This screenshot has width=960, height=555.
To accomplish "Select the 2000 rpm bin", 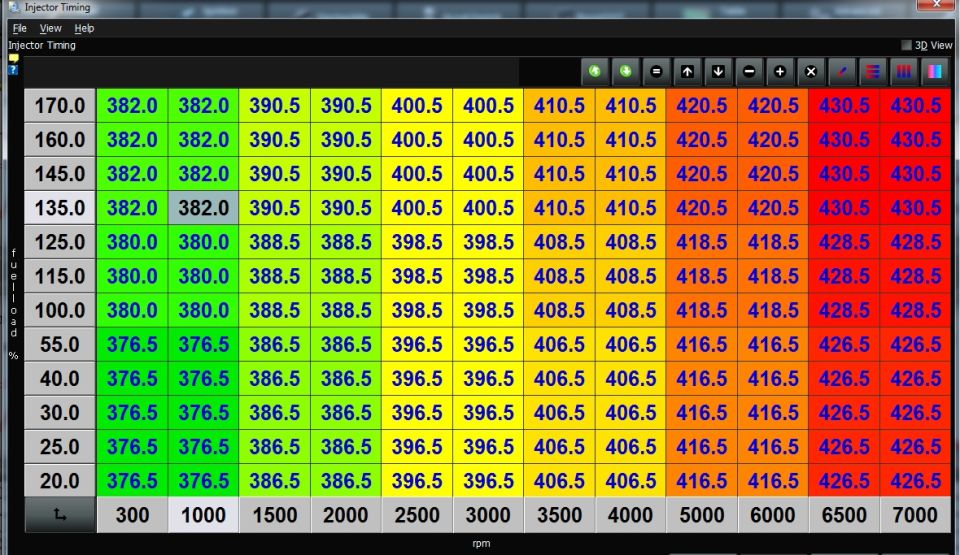I will (x=346, y=515).
